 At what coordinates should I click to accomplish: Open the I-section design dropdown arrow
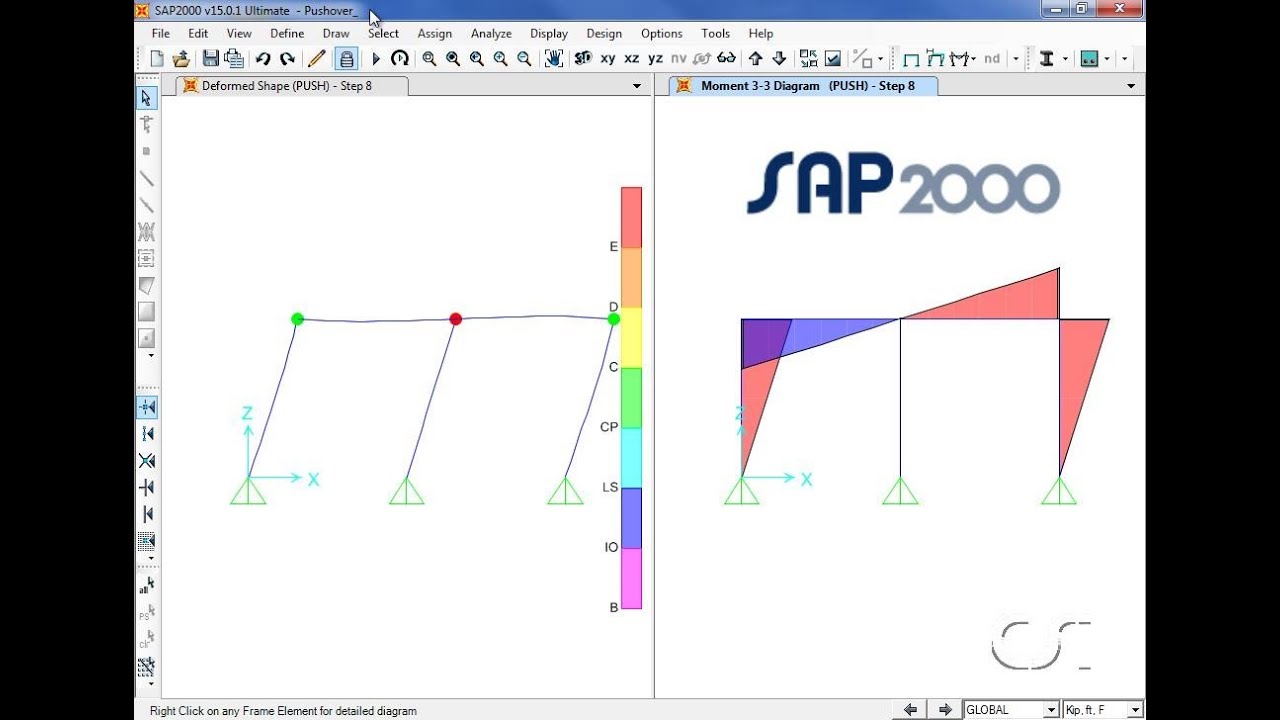(1064, 59)
